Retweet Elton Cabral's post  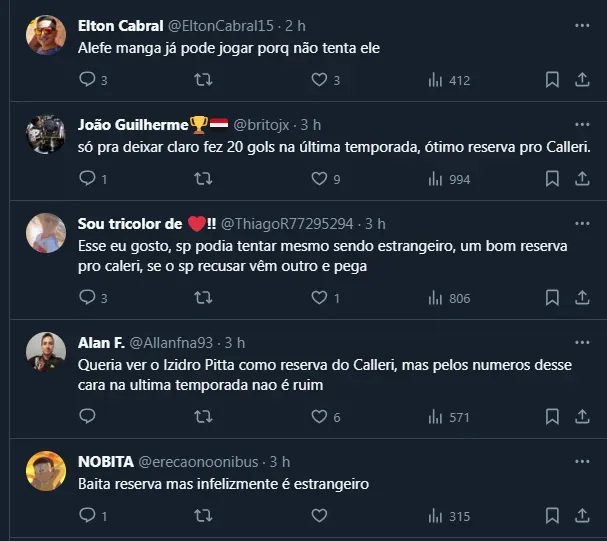click(203, 80)
